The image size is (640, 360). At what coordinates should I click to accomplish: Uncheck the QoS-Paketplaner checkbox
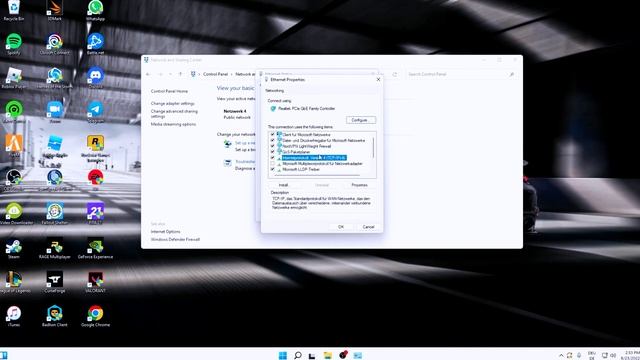tap(272, 151)
